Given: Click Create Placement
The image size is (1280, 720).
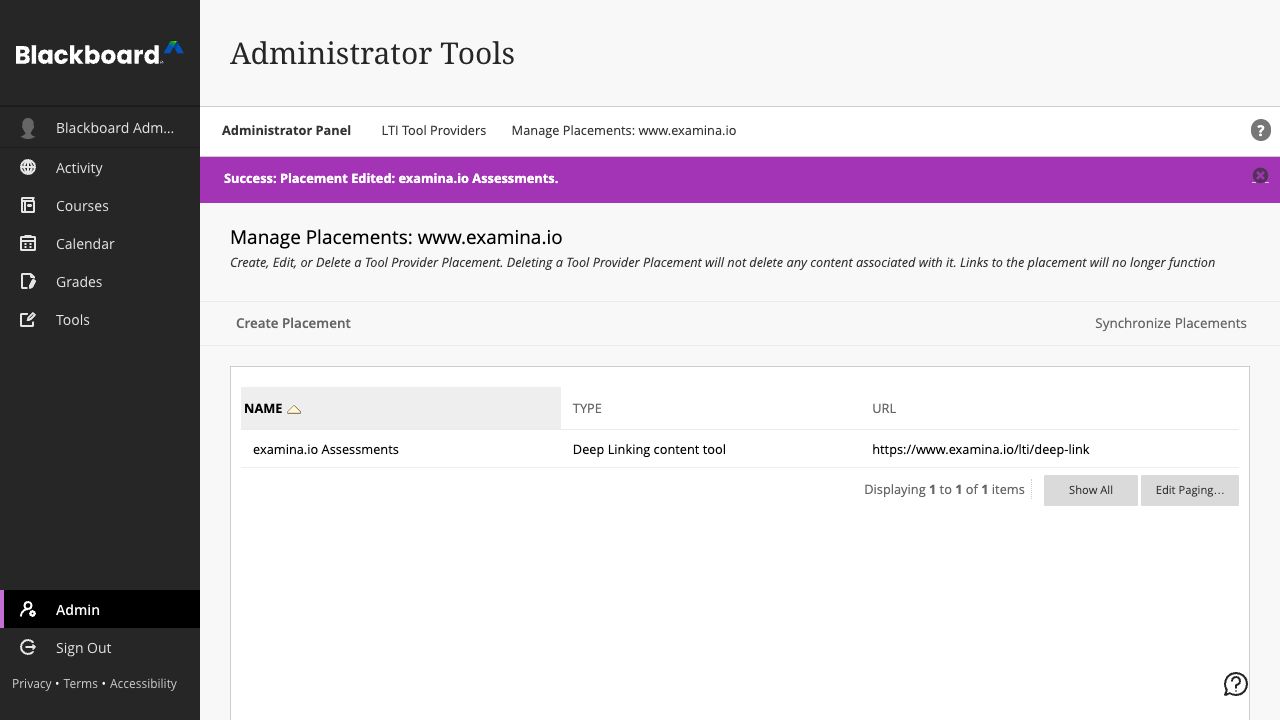Looking at the screenshot, I should [293, 323].
